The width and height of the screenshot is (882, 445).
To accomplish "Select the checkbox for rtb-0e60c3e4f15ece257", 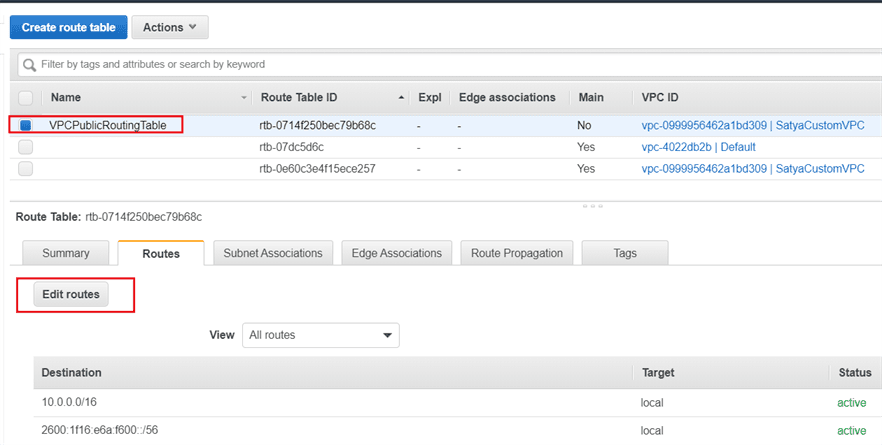I will pyautogui.click(x=26, y=169).
